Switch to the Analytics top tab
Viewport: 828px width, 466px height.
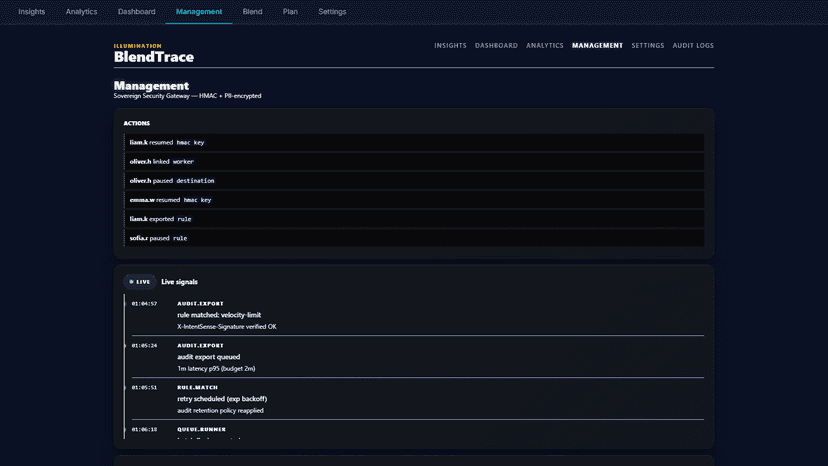tap(81, 12)
